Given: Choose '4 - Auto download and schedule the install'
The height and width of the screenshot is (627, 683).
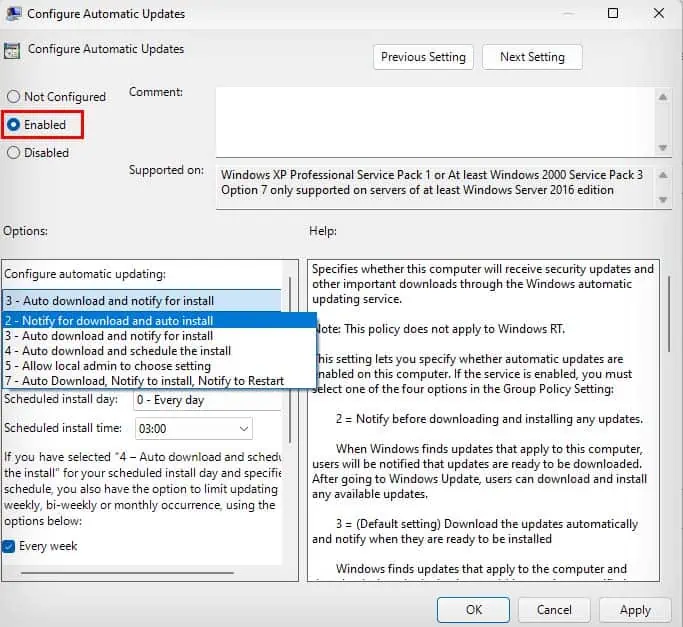Looking at the screenshot, I should click(x=159, y=351).
